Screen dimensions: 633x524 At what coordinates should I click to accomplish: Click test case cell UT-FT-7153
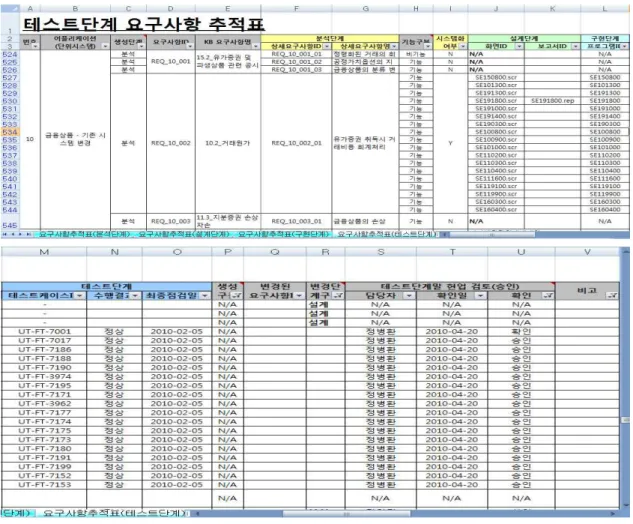pos(44,485)
